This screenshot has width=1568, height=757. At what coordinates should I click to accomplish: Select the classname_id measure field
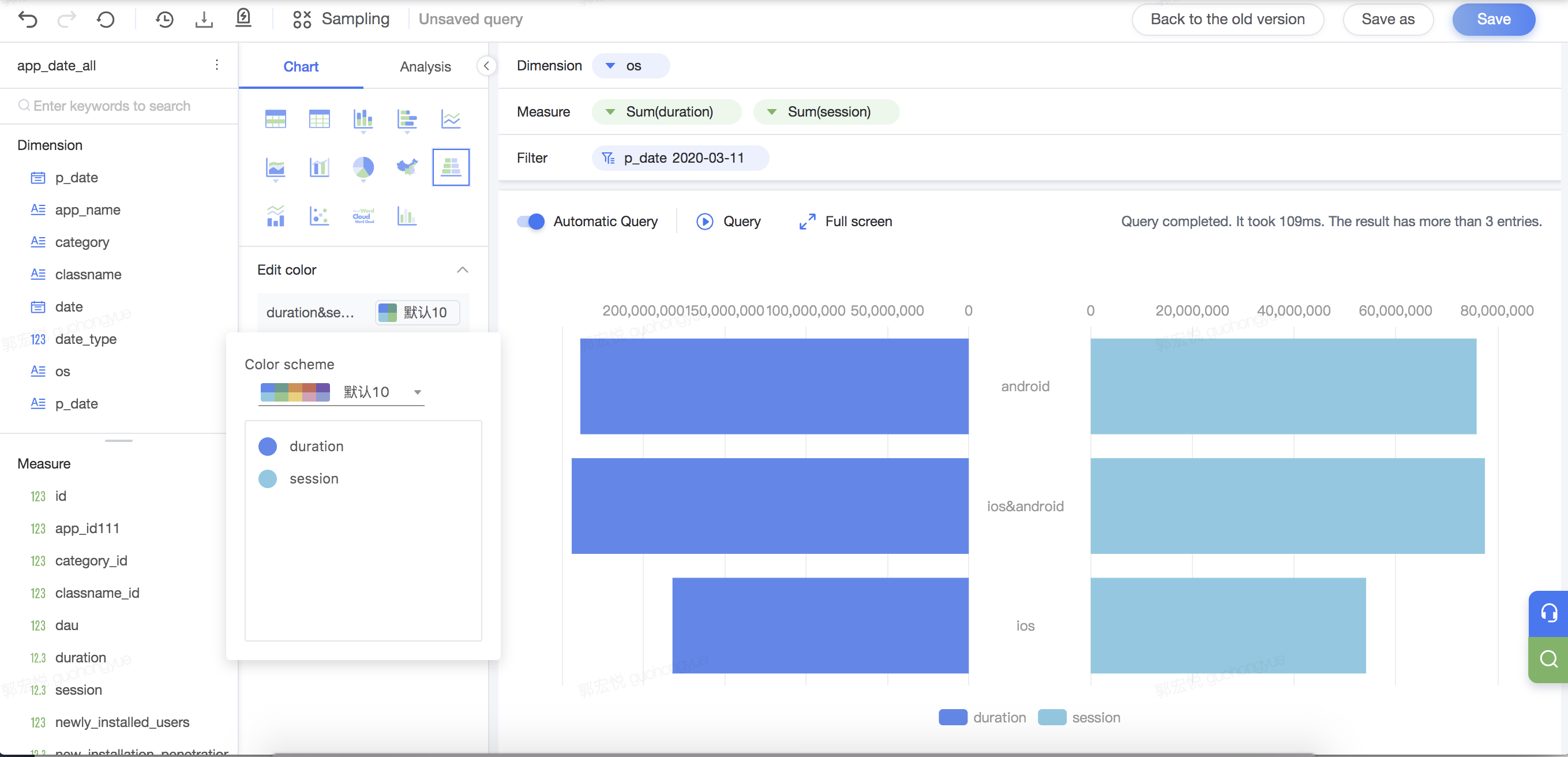(x=97, y=593)
